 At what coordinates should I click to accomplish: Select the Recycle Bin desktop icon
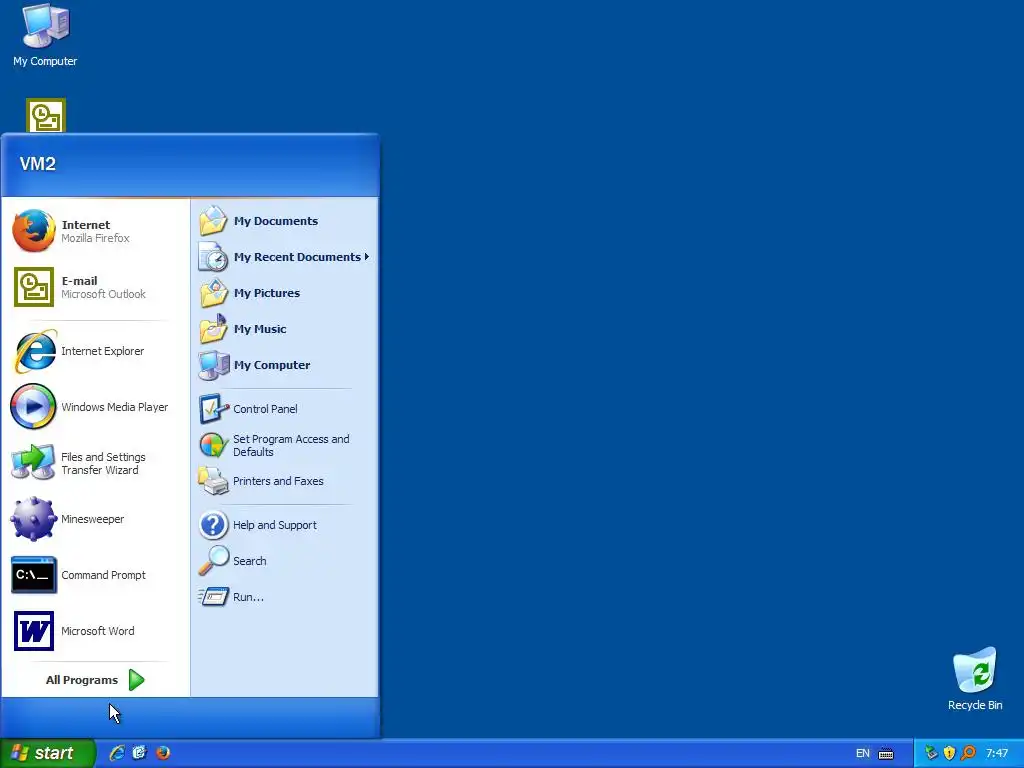pos(975,679)
